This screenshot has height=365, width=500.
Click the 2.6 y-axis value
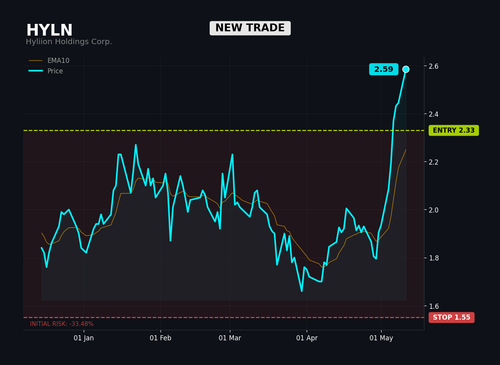(x=433, y=66)
